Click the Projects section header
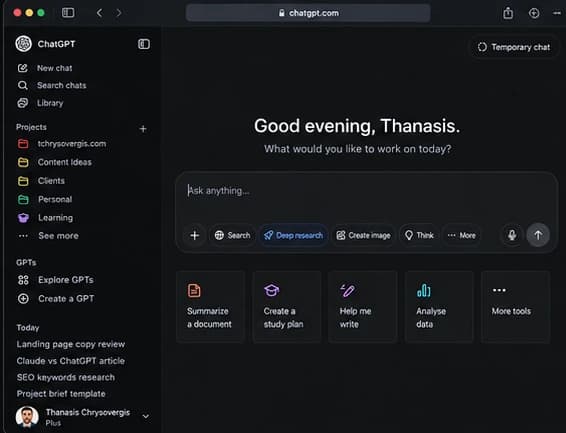Screen dimensions: 566x433 [31, 127]
